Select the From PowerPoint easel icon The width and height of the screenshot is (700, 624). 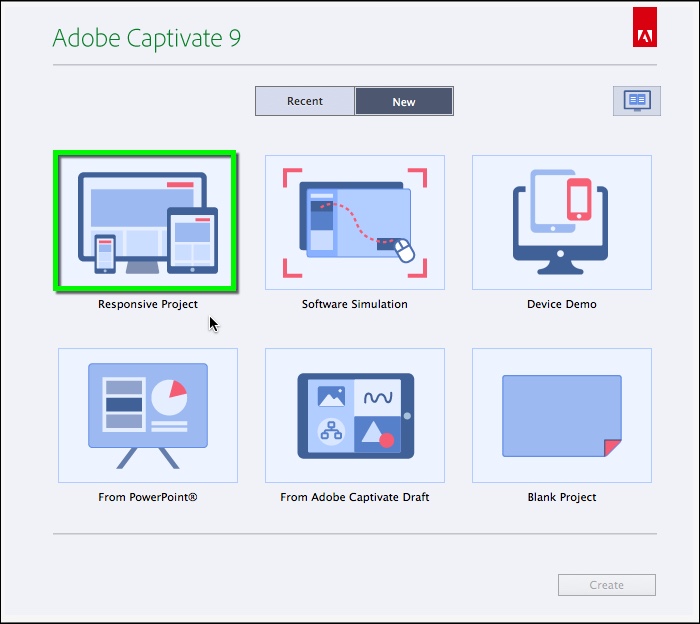(x=148, y=415)
